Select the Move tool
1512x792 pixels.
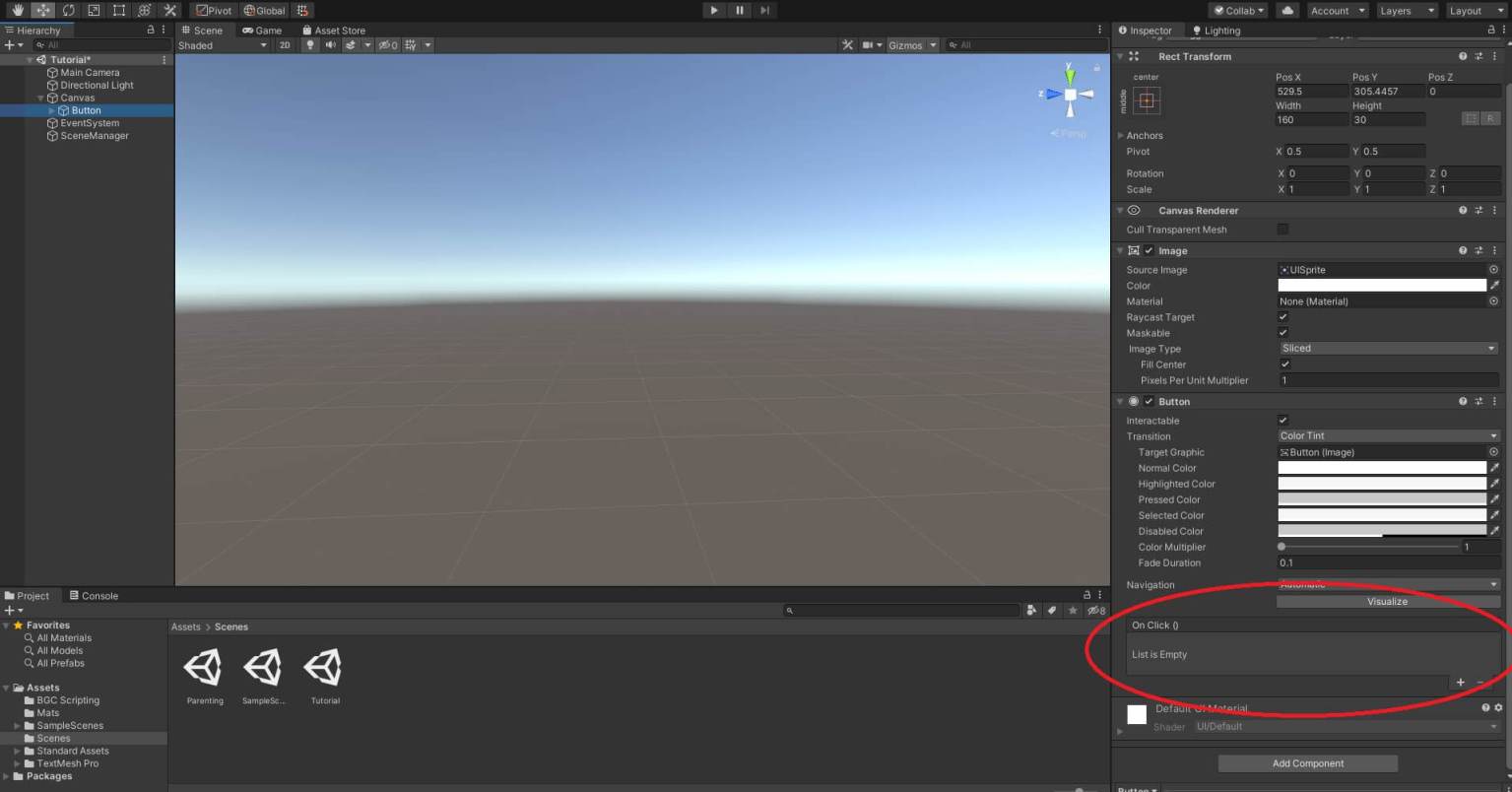tap(43, 10)
